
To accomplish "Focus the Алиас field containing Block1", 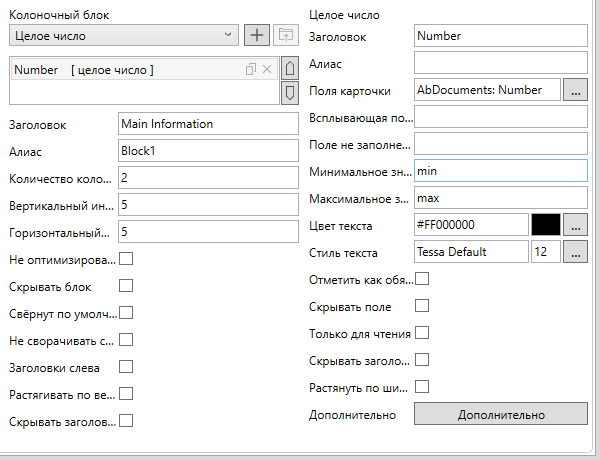I will coord(207,151).
